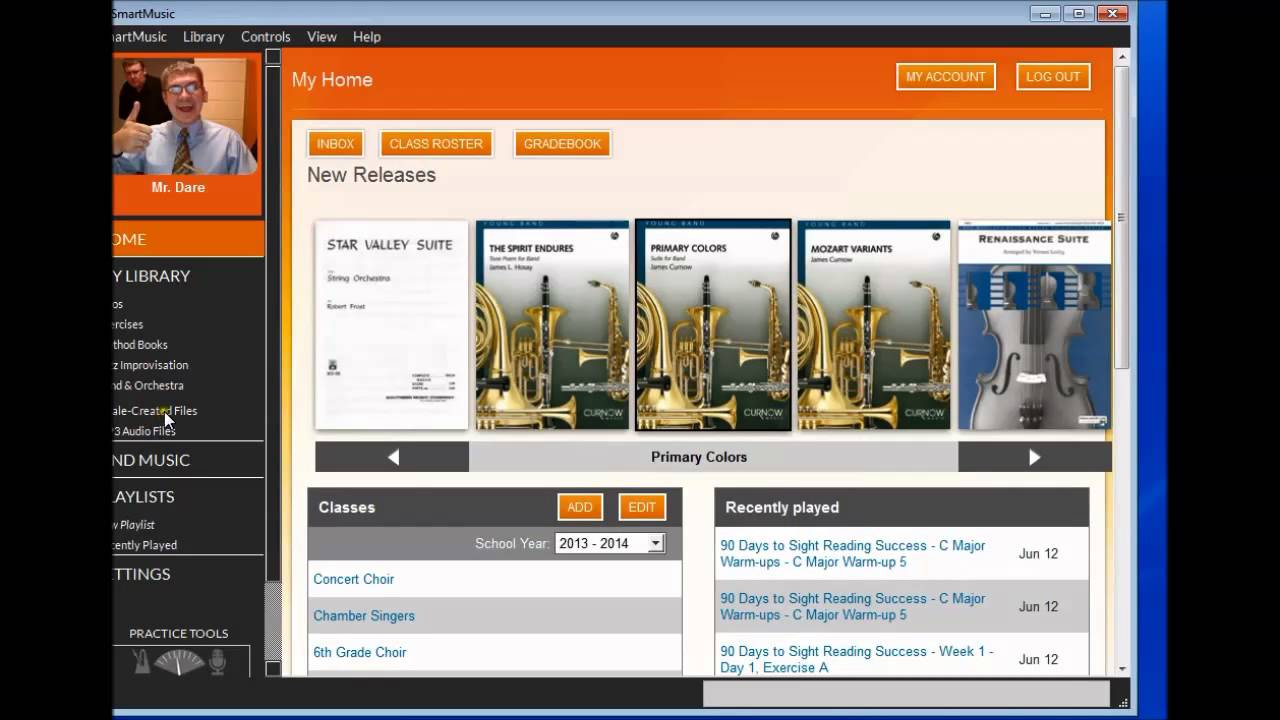The height and width of the screenshot is (720, 1280).
Task: Open FIND MUSIC section
Action: (152, 460)
